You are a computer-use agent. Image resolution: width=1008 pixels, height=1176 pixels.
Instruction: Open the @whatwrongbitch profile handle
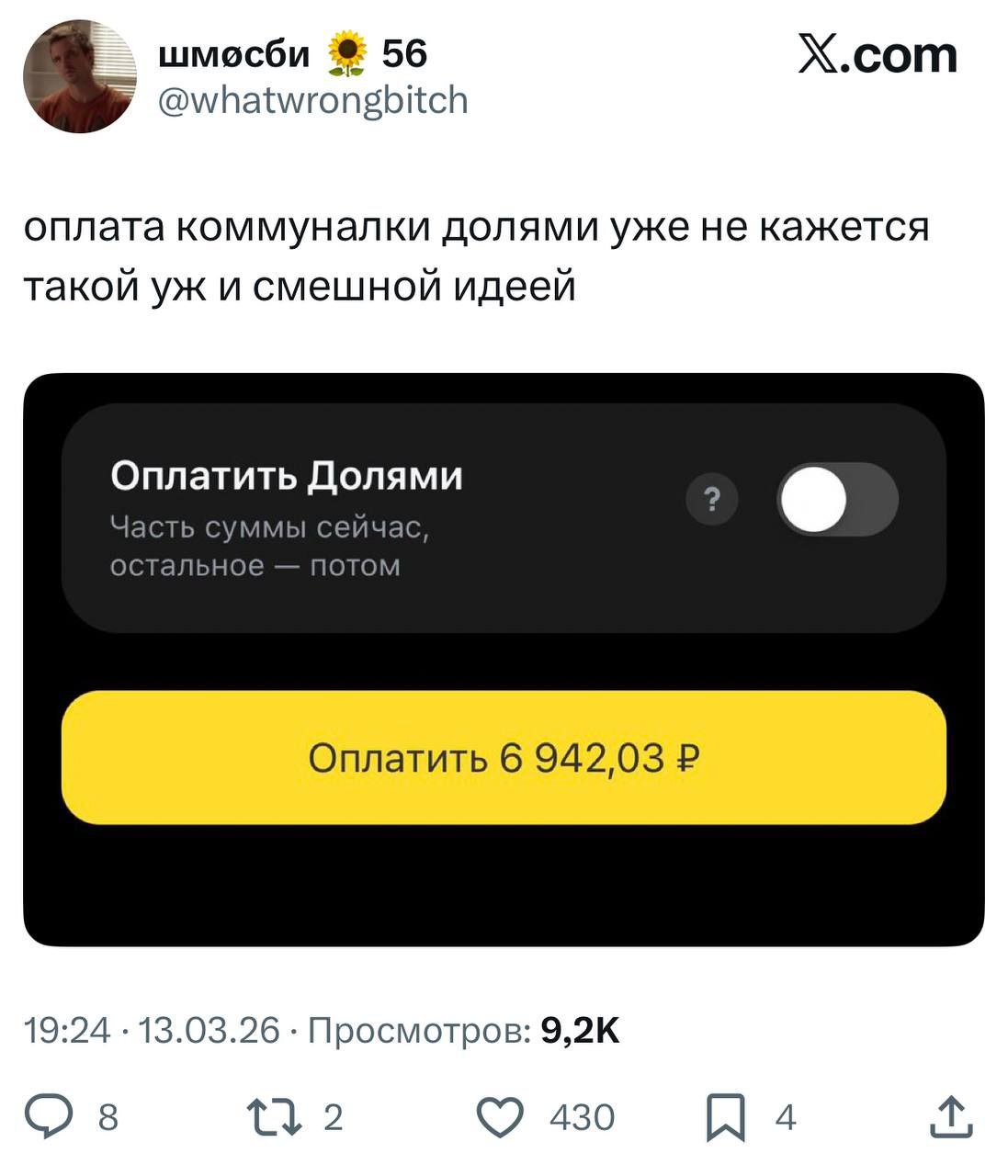pos(313,99)
